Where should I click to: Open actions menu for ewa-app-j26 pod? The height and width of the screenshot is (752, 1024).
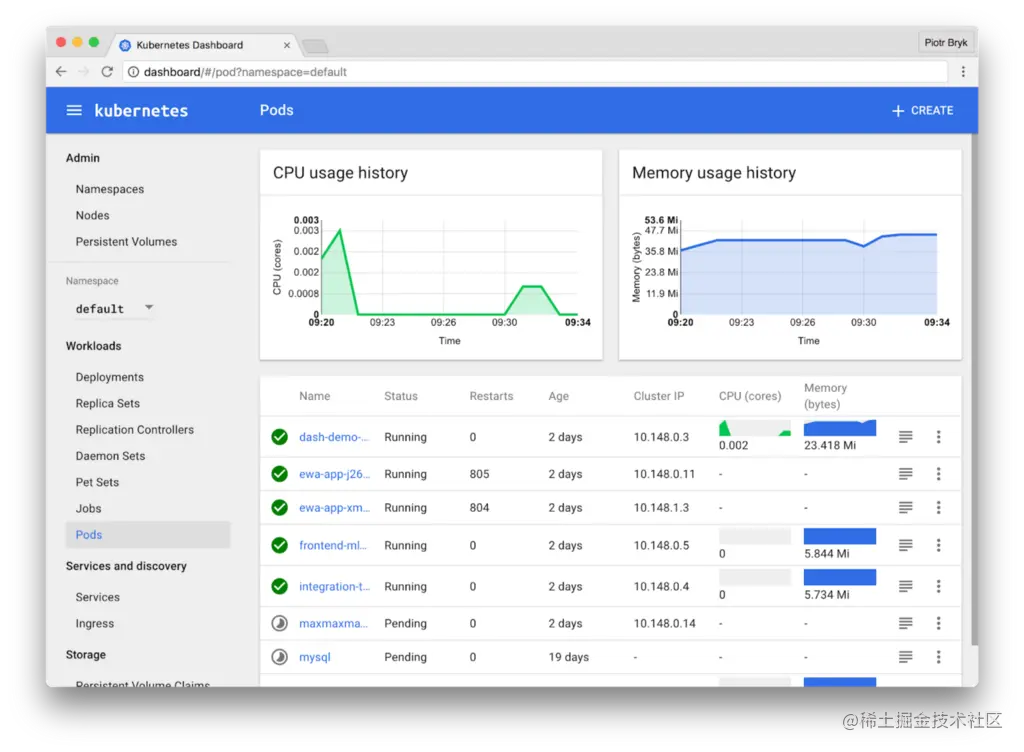tap(938, 474)
